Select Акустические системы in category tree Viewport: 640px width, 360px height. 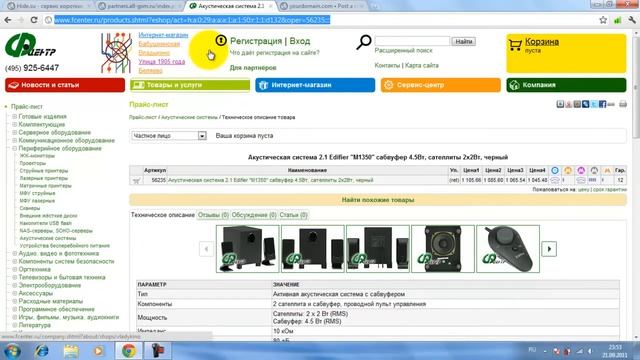pos(48,238)
